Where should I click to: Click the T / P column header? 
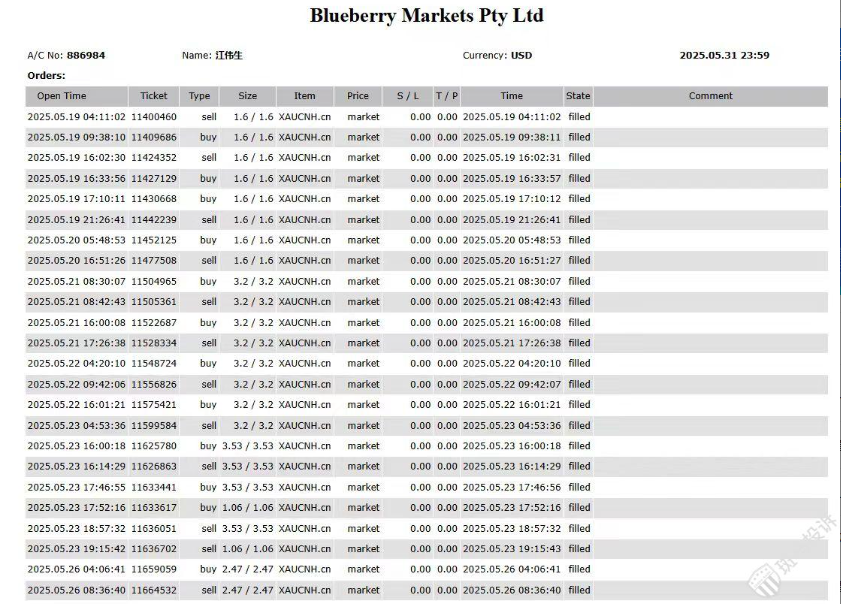[447, 96]
